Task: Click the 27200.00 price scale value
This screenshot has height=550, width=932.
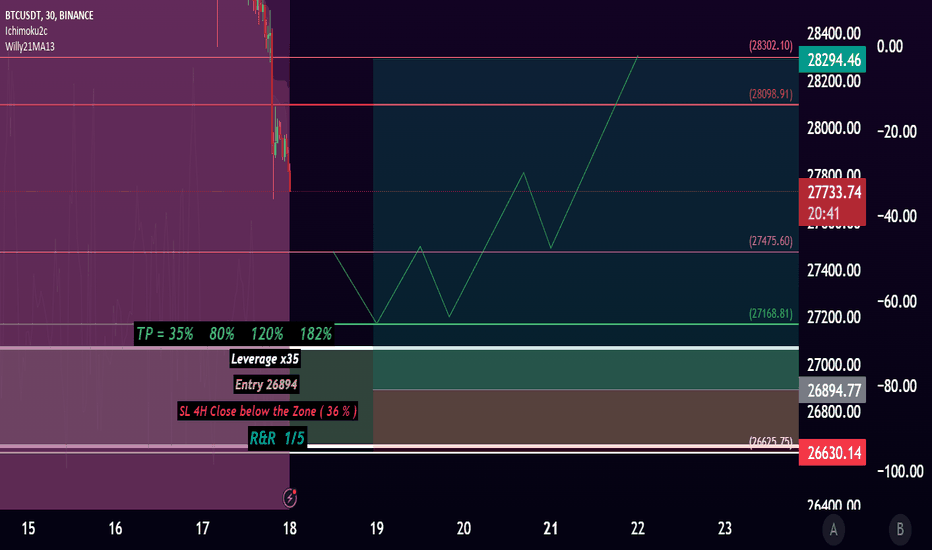Action: pos(833,317)
